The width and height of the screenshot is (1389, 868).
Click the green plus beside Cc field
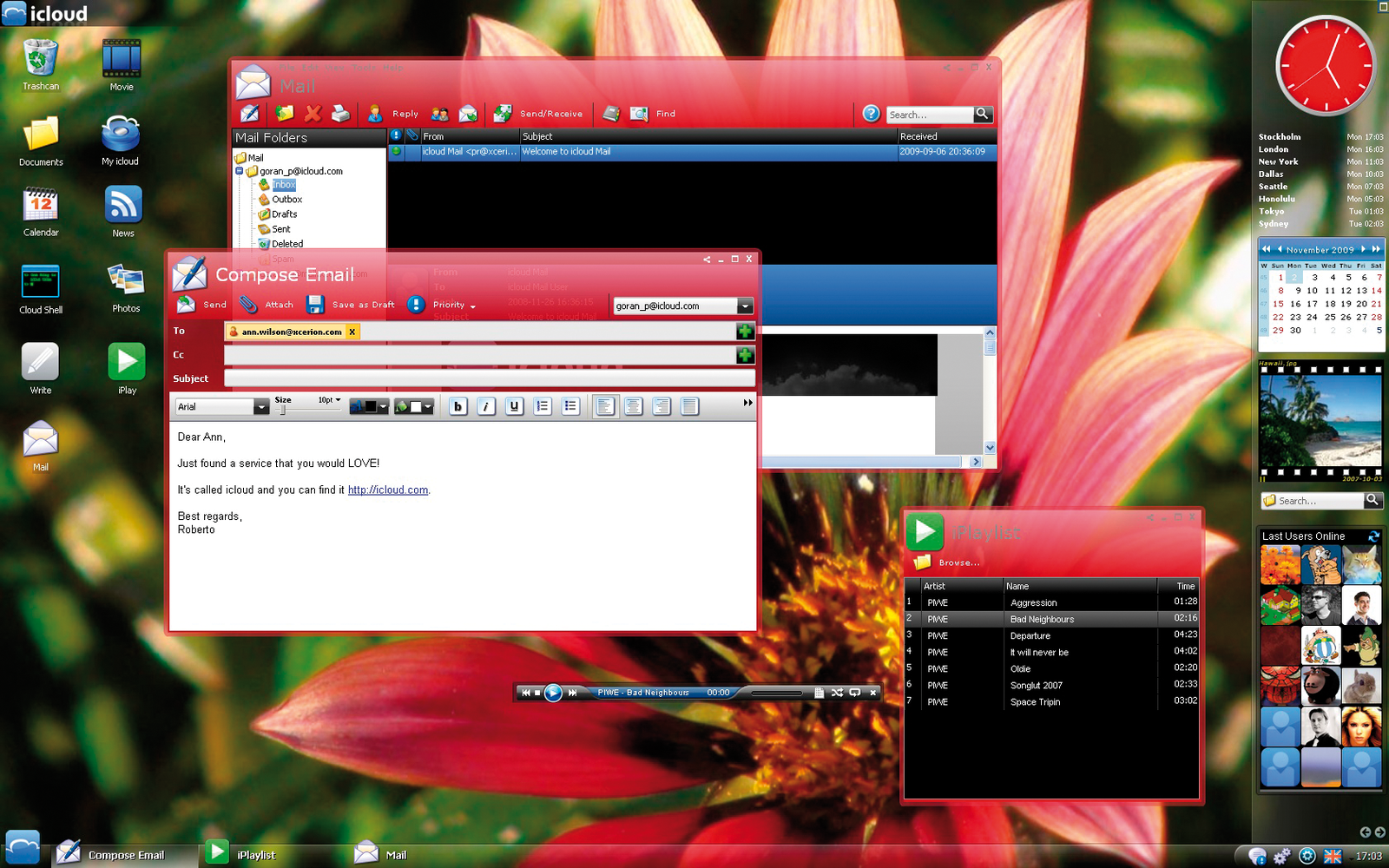(745, 355)
